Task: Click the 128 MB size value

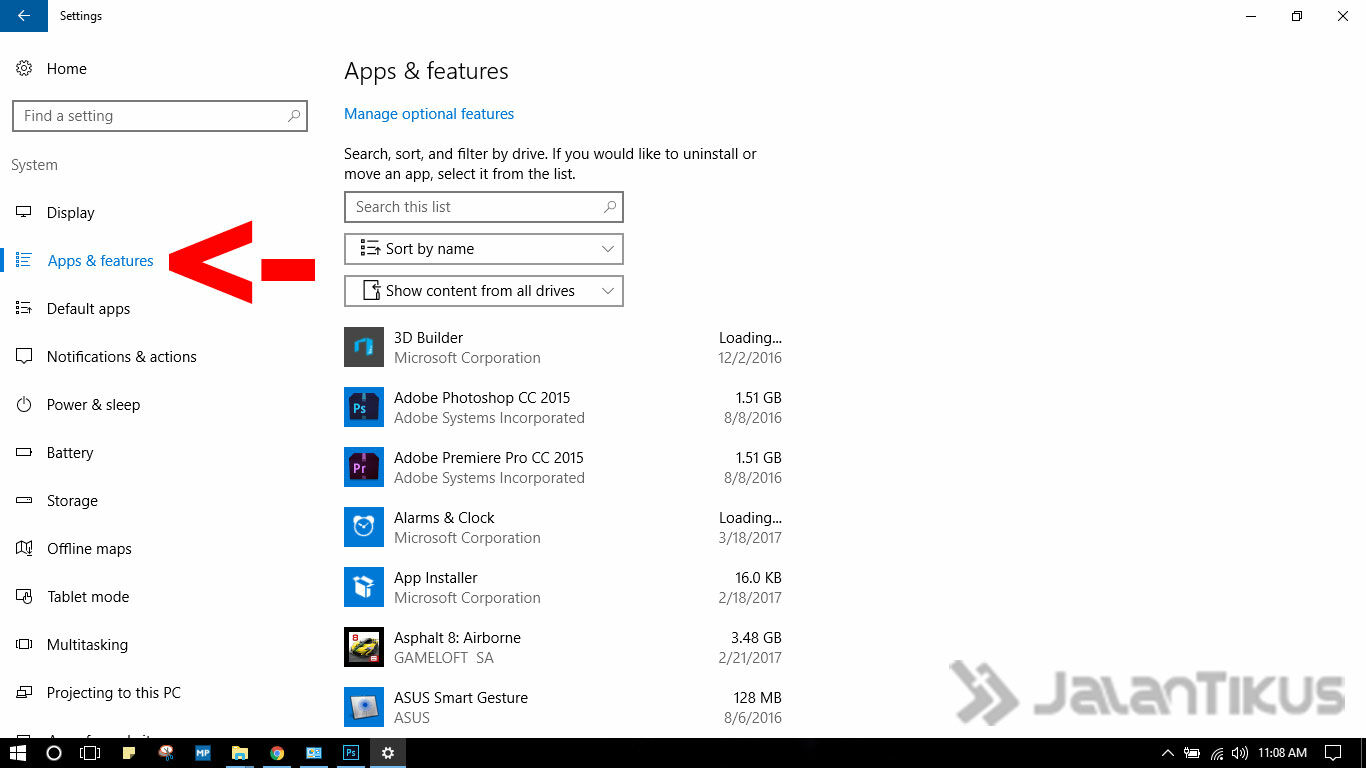Action: pyautogui.click(x=758, y=698)
